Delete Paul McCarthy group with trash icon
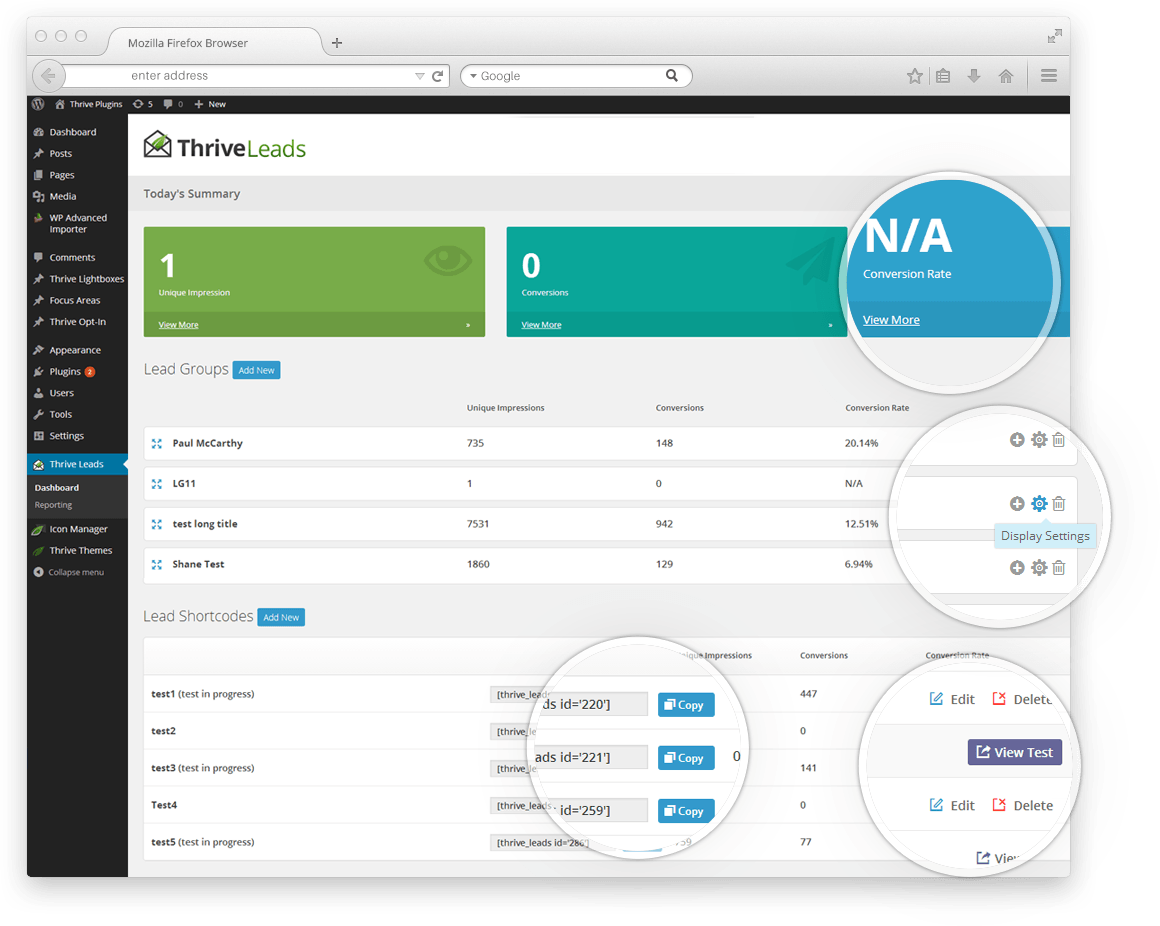This screenshot has width=1160, height=926. click(x=1059, y=440)
